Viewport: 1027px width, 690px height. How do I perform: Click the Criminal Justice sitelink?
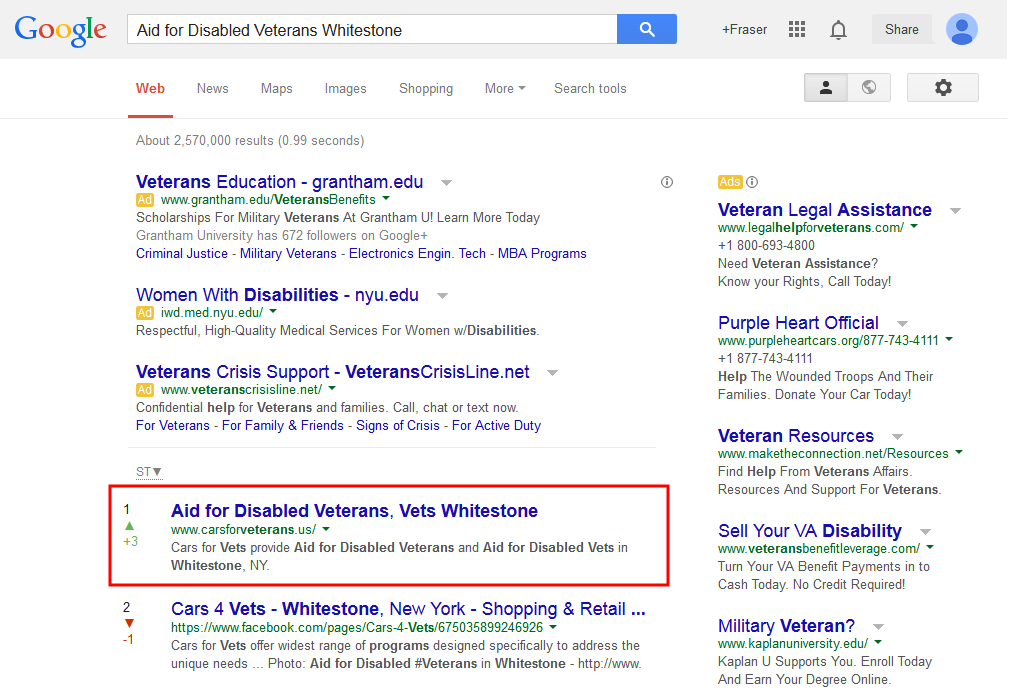pos(181,254)
